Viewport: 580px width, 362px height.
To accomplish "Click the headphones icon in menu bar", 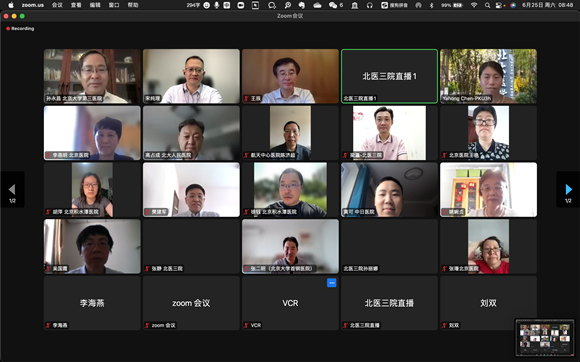I will [x=370, y=5].
